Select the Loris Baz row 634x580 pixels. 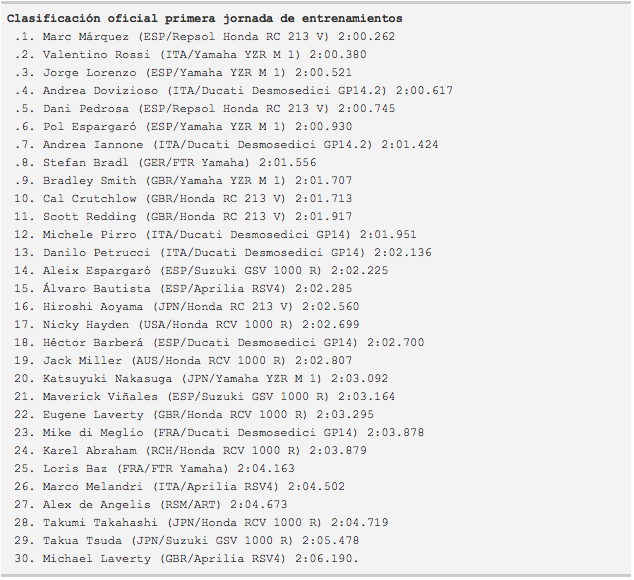tap(154, 468)
